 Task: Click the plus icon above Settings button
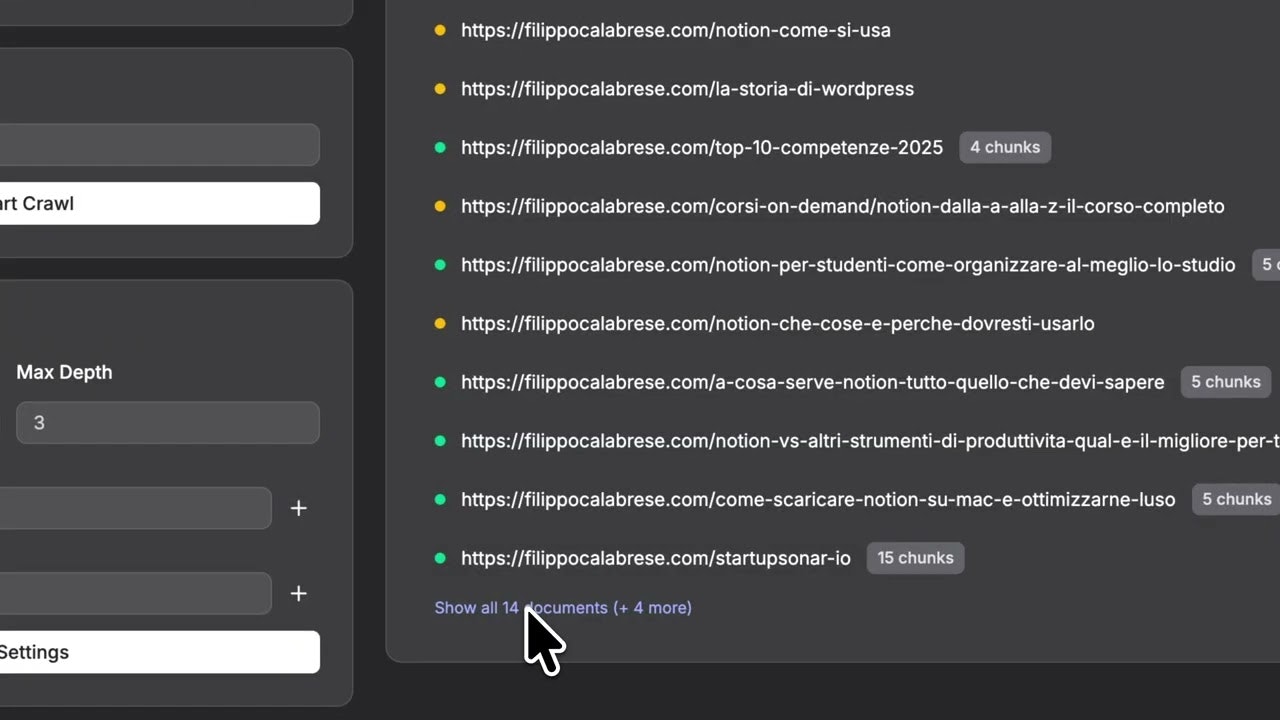coord(298,594)
